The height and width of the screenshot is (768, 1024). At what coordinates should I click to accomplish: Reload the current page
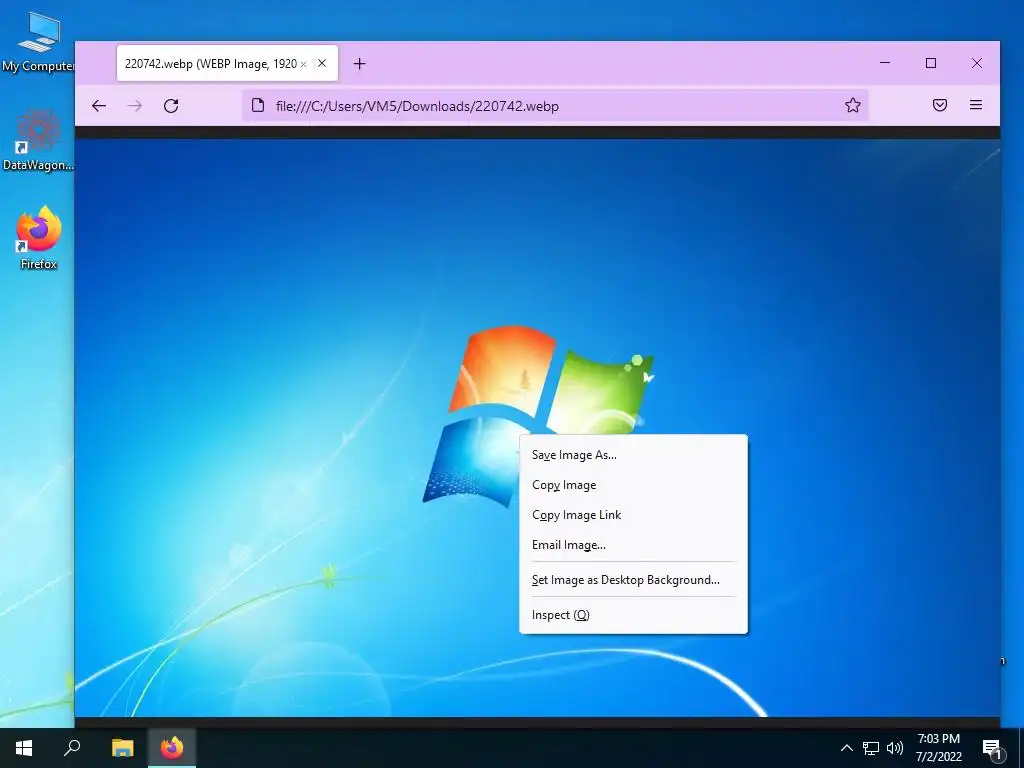(x=171, y=106)
